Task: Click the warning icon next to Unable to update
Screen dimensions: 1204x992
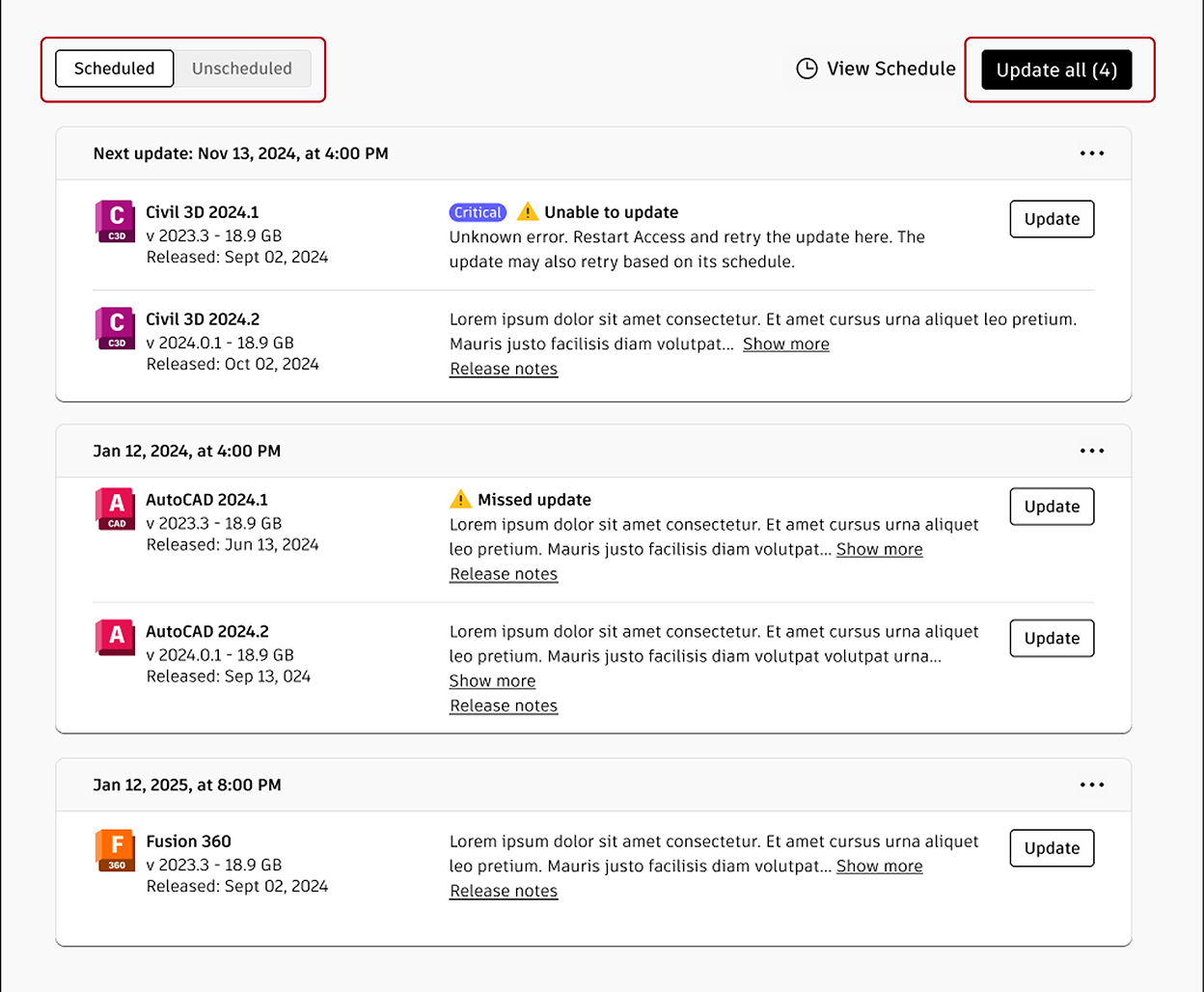Action: 528,211
